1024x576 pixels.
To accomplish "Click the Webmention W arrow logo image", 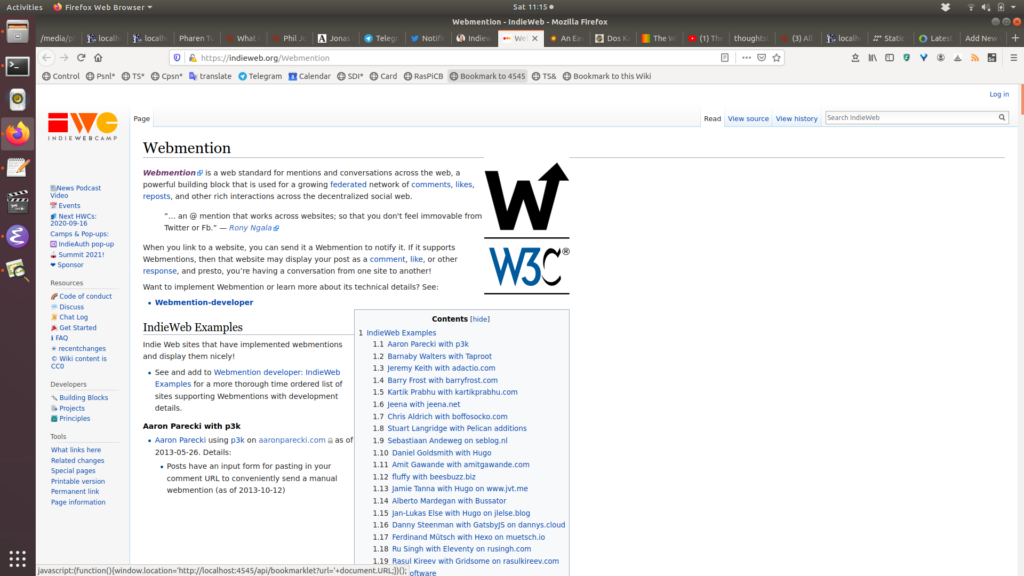I will [526, 197].
